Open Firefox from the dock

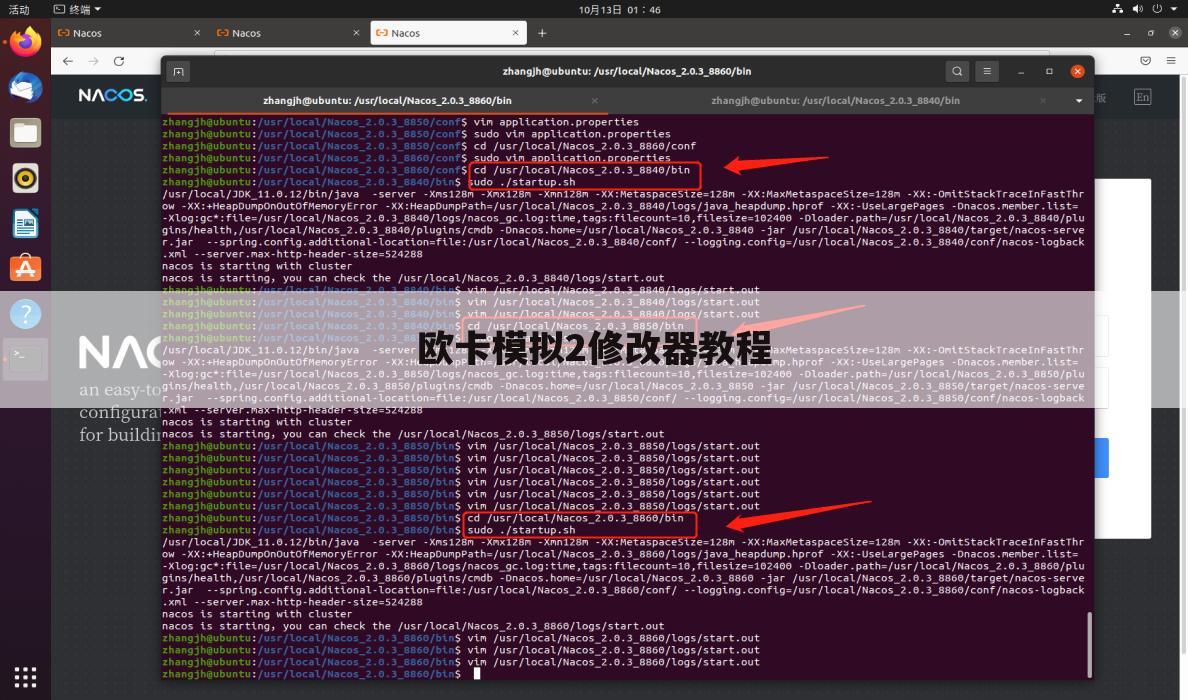[x=25, y=42]
